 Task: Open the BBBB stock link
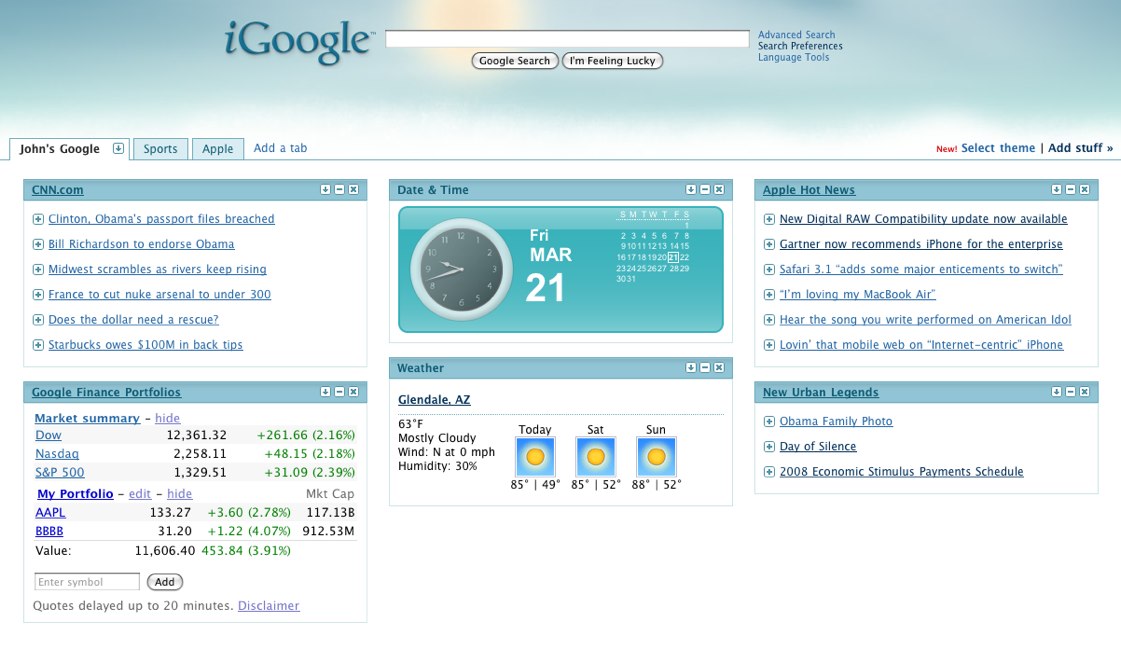point(49,531)
